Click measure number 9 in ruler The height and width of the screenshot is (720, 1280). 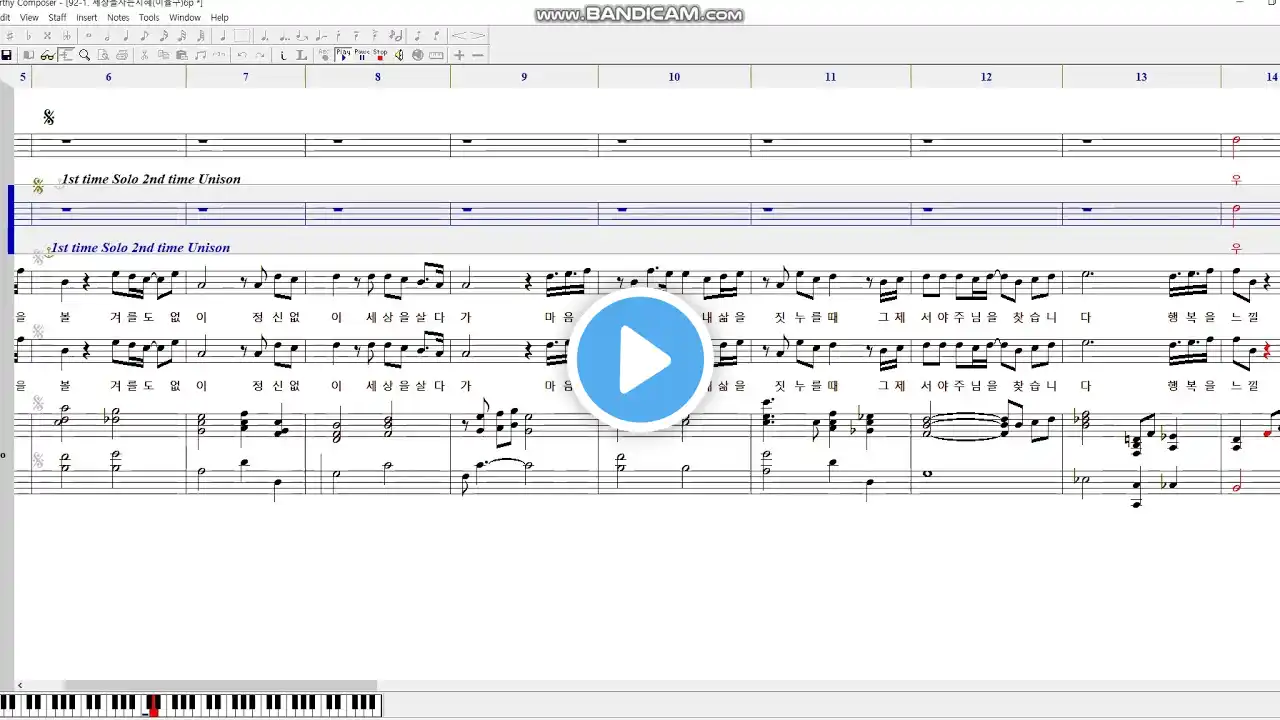[524, 77]
